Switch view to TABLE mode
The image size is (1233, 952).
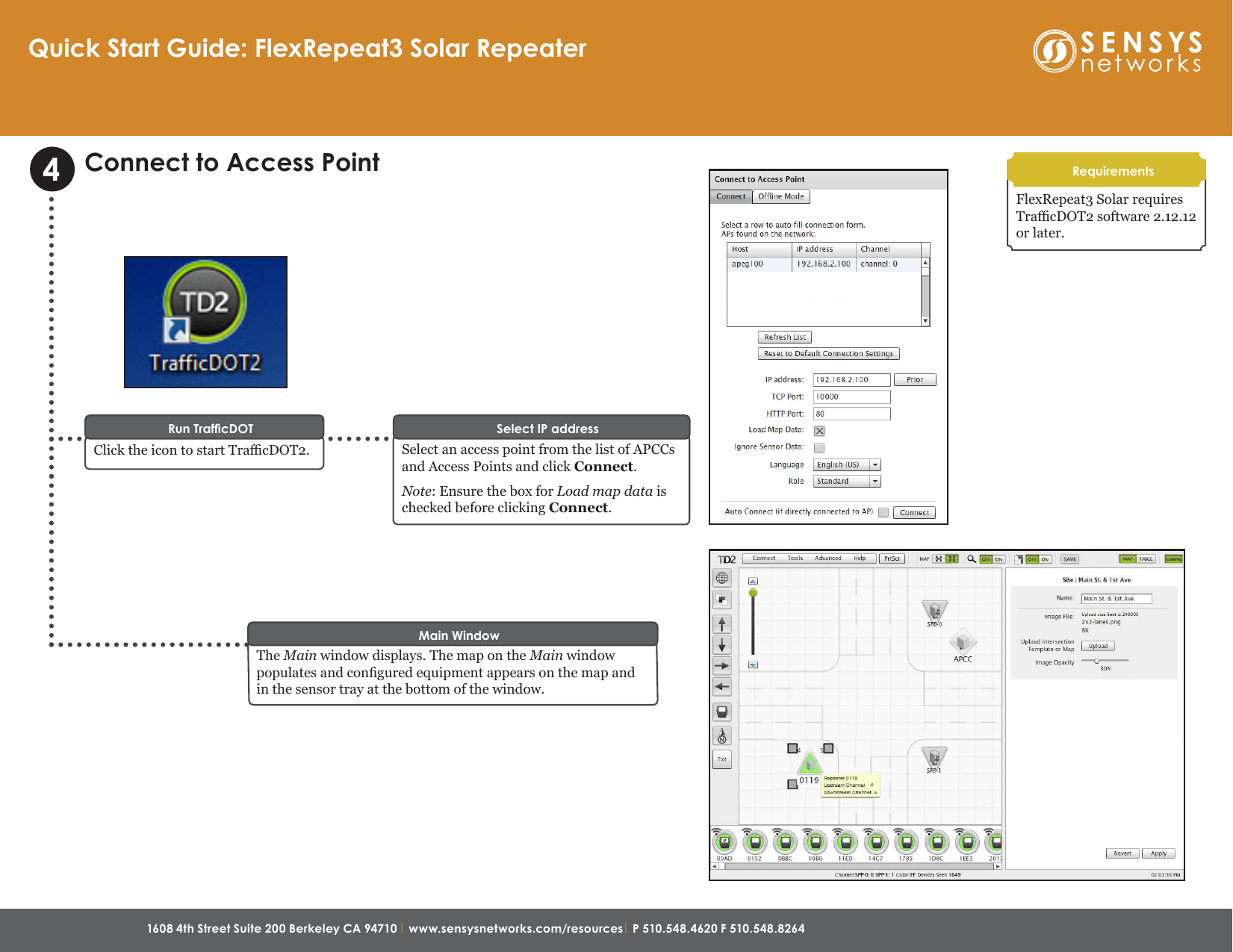[x=1146, y=559]
